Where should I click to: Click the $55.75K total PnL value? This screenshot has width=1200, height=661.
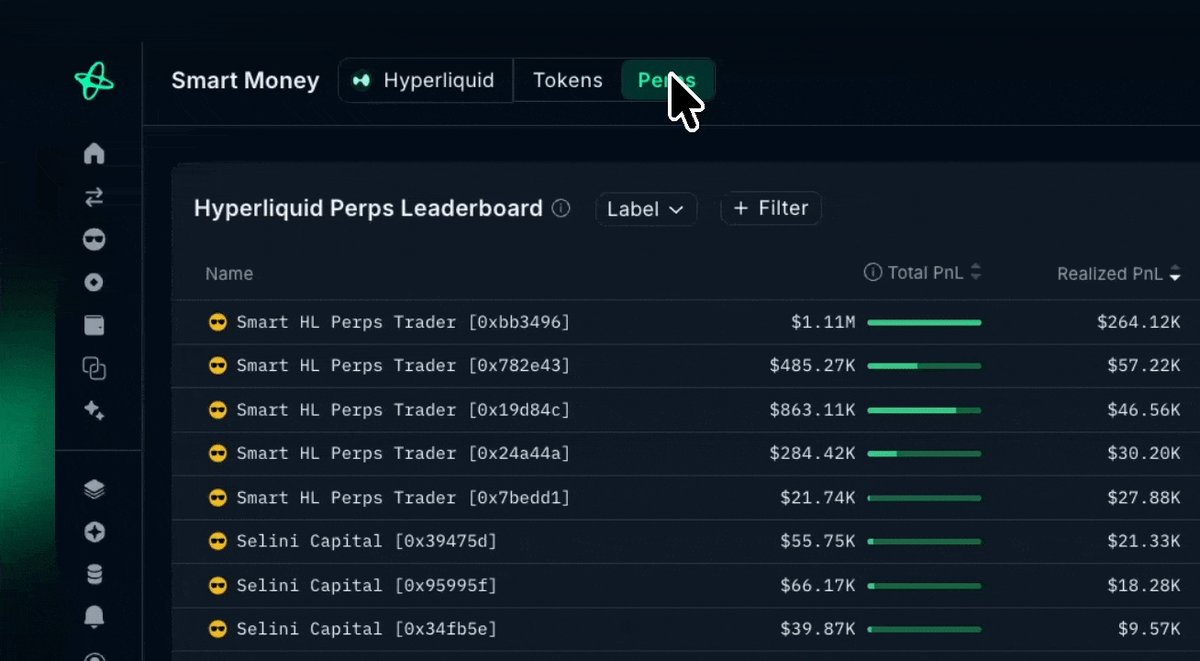pyautogui.click(x=818, y=541)
